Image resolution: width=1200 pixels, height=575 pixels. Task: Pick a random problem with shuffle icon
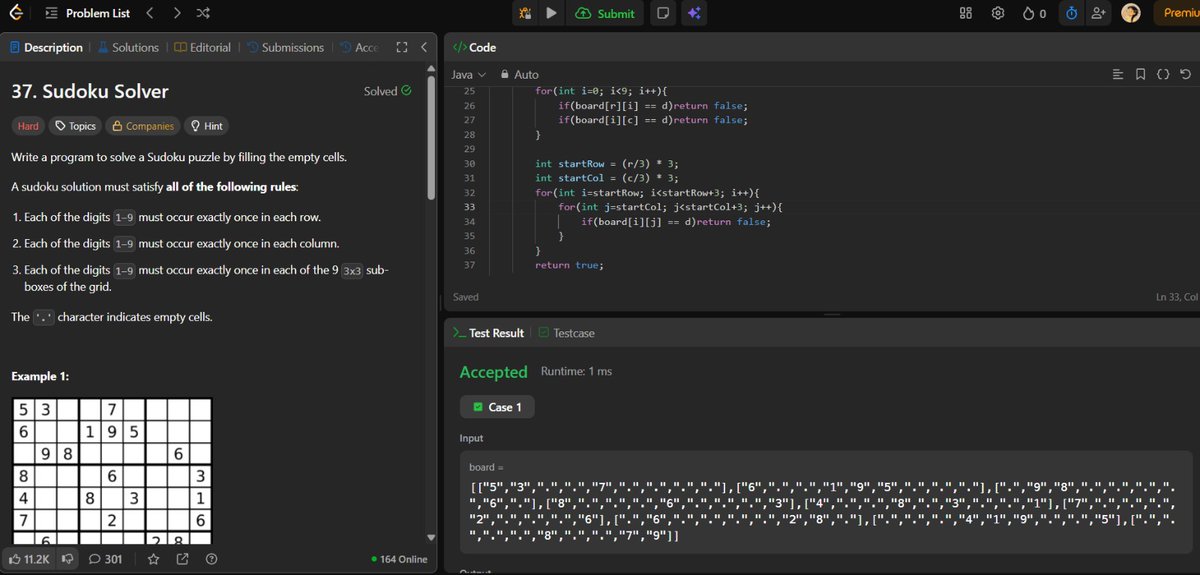[x=203, y=13]
